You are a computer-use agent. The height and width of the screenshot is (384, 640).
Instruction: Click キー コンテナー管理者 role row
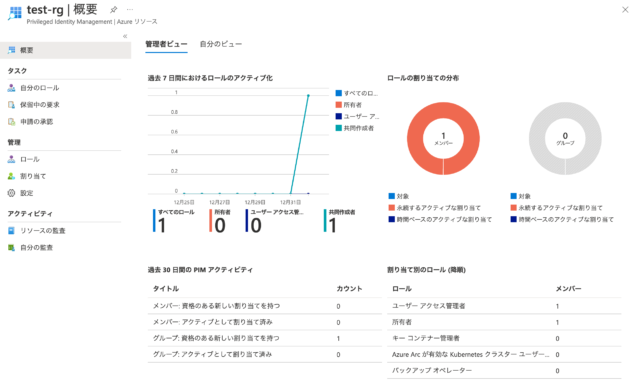pos(504,338)
